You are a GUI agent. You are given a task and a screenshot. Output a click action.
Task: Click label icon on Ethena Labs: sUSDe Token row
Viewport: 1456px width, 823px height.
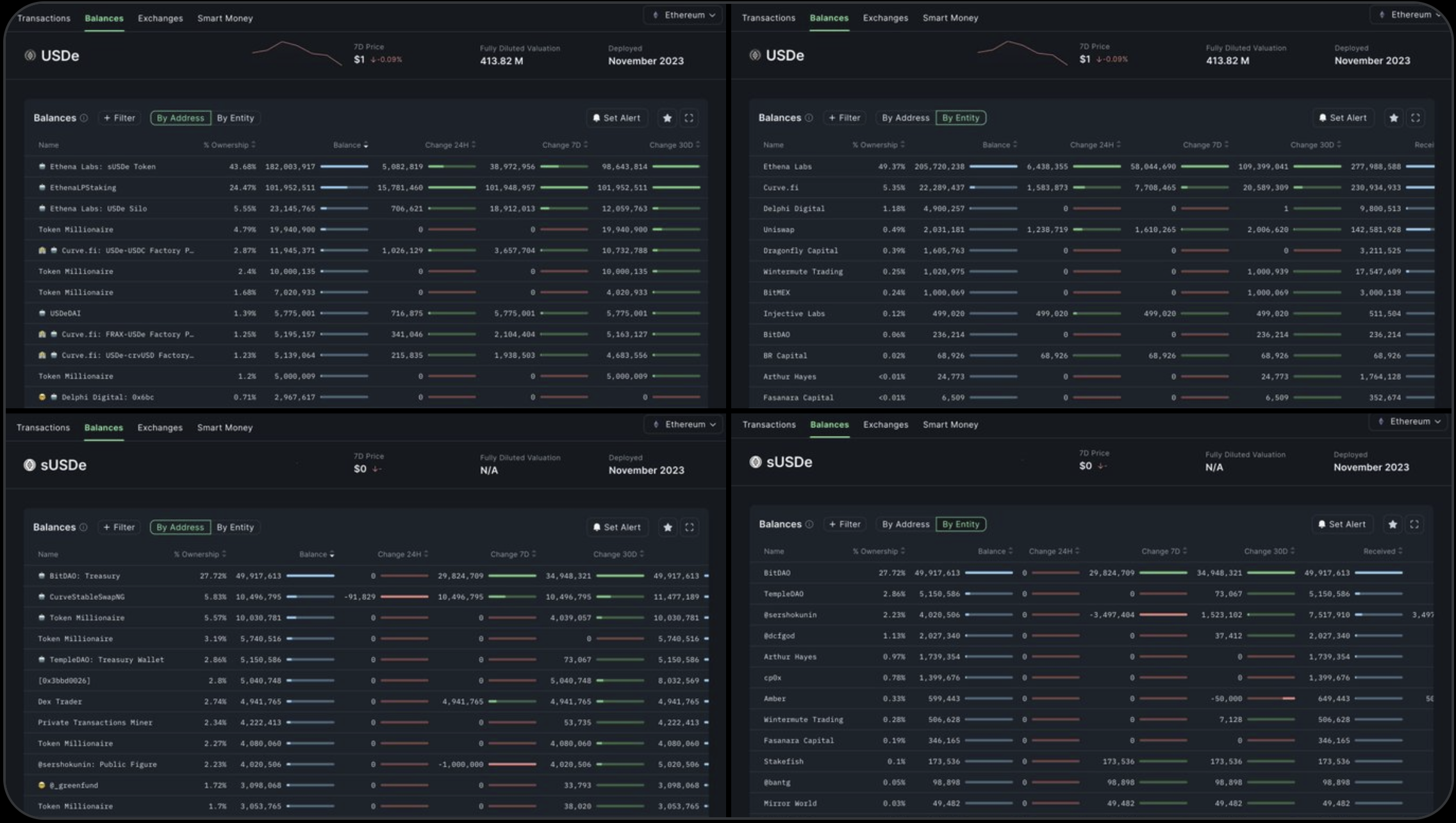coord(42,167)
